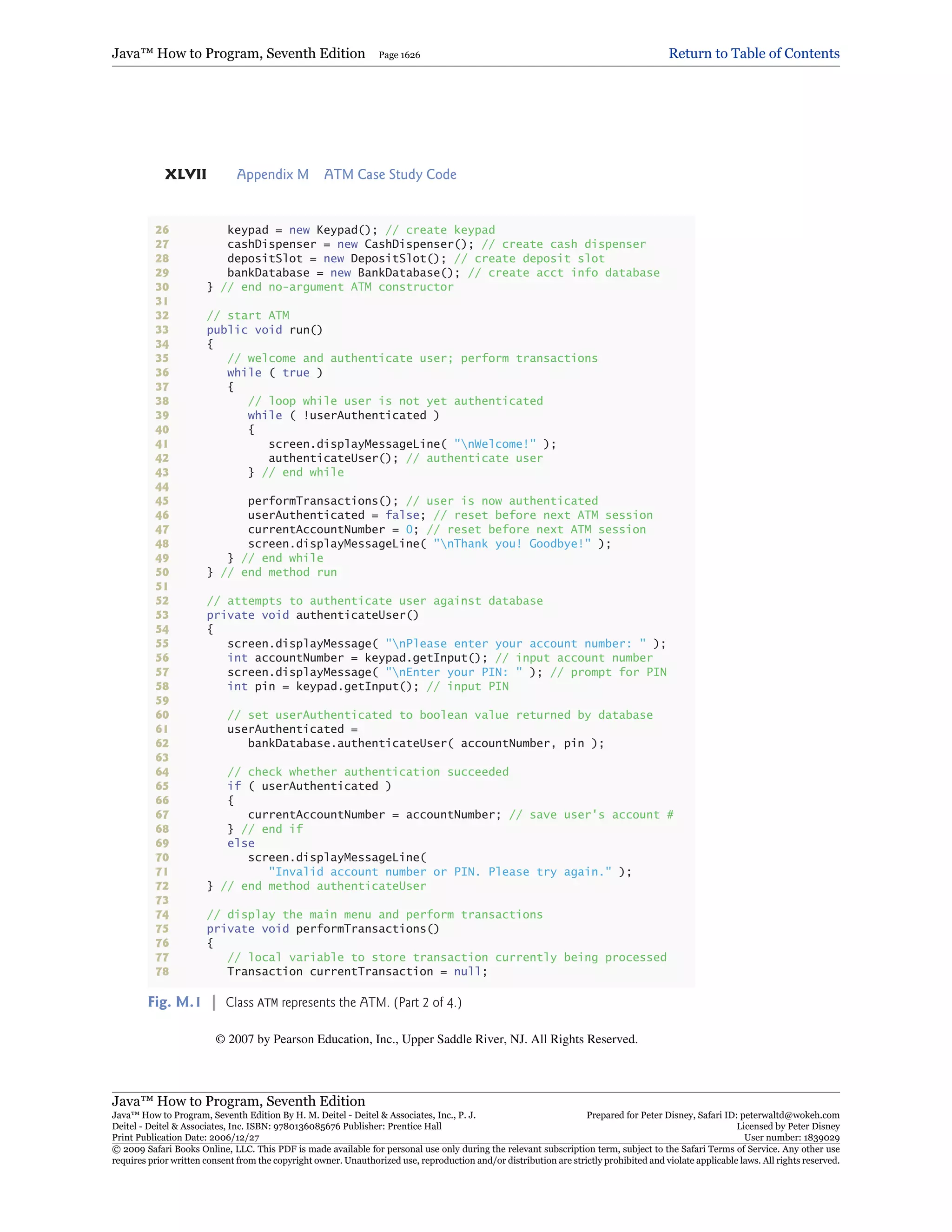Click the if ( userAuthenticated ) statement
The width and height of the screenshot is (952, 1232).
coord(309,786)
